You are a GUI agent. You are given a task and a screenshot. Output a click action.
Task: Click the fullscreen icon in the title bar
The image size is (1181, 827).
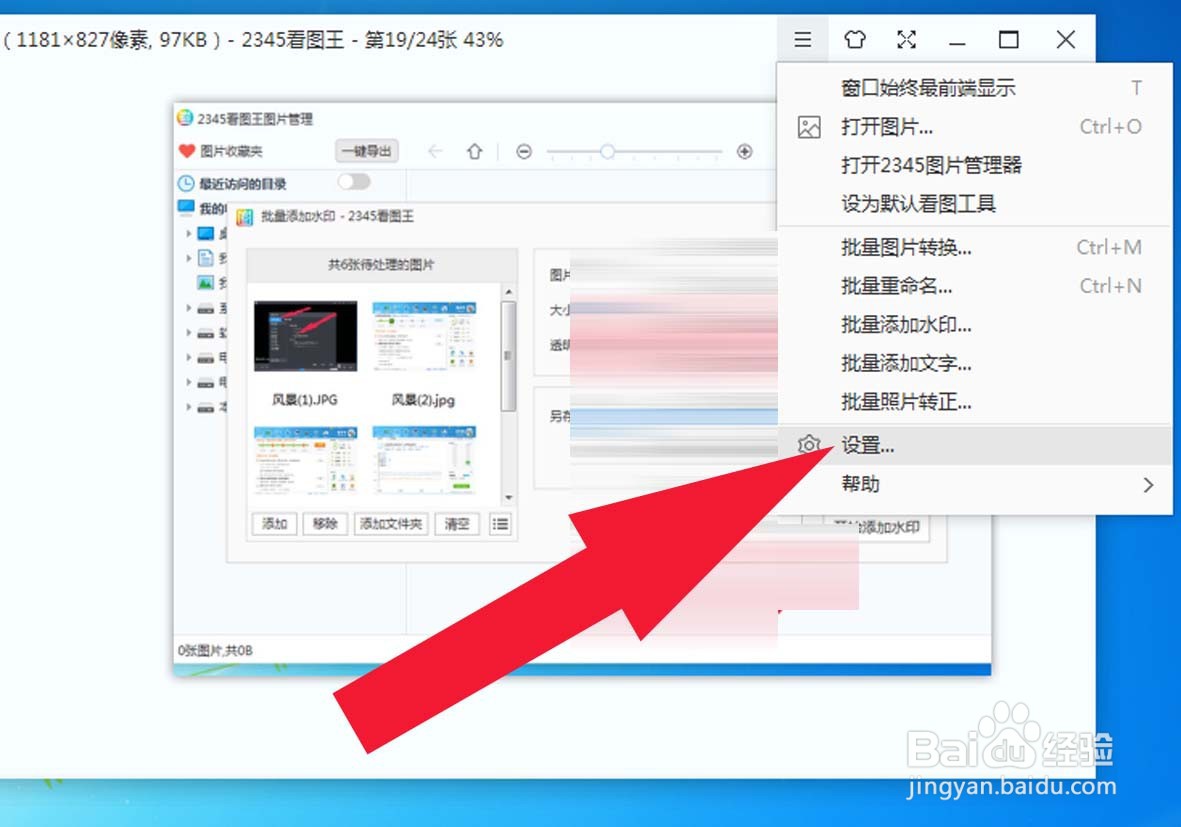pos(906,40)
